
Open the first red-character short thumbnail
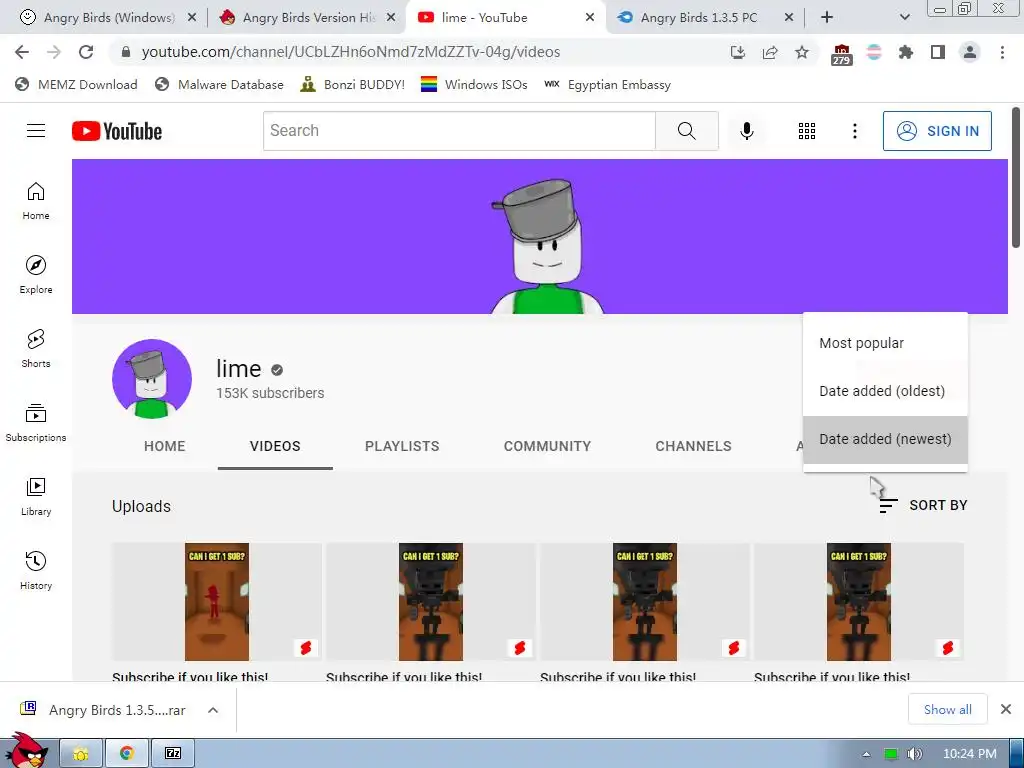[x=217, y=601]
